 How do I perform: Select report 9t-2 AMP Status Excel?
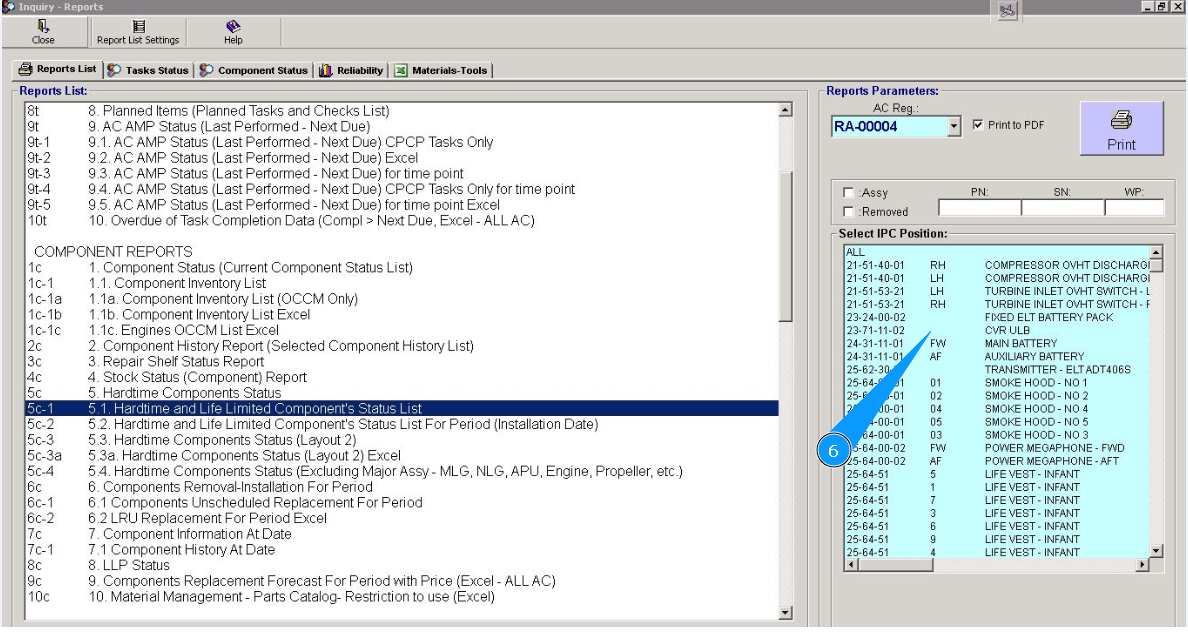[x=402, y=158]
